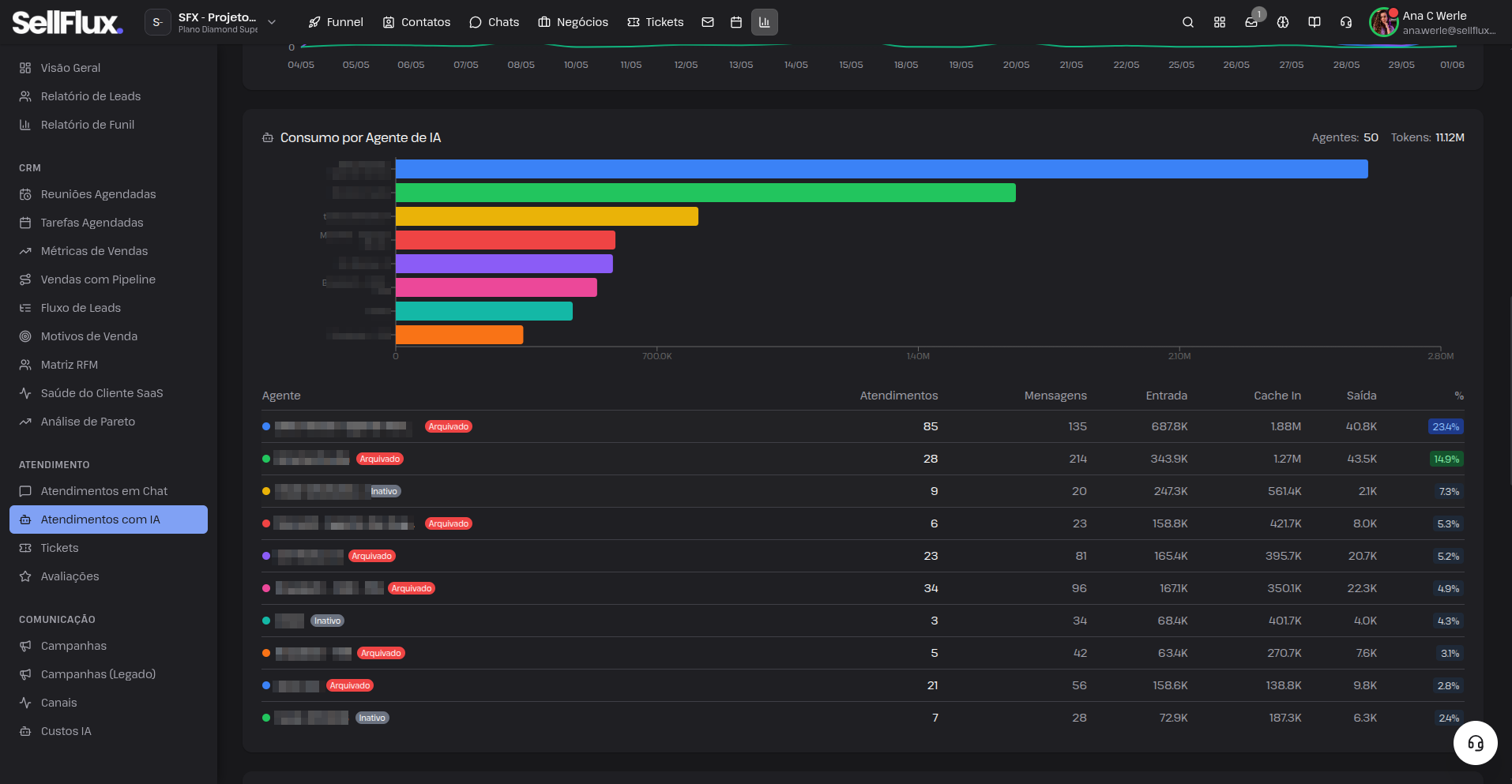Image resolution: width=1512 pixels, height=784 pixels.
Task: Open the floating support chat bubble
Action: click(x=1475, y=743)
